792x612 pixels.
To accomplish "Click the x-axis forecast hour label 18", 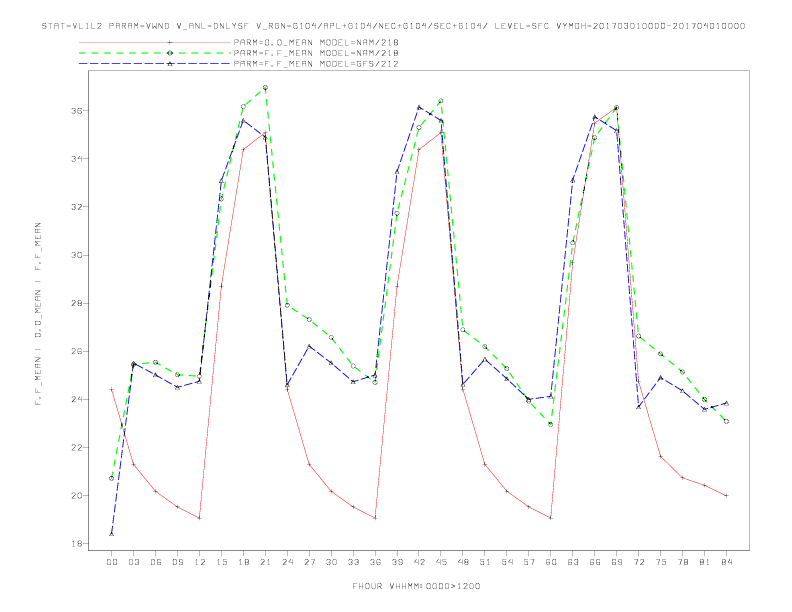I will point(243,562).
